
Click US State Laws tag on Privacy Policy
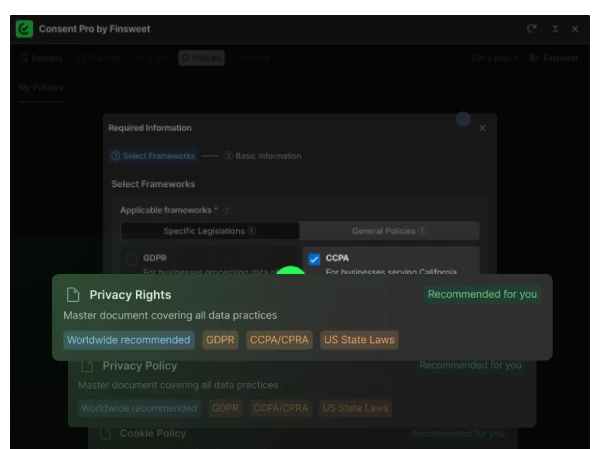[355, 408]
